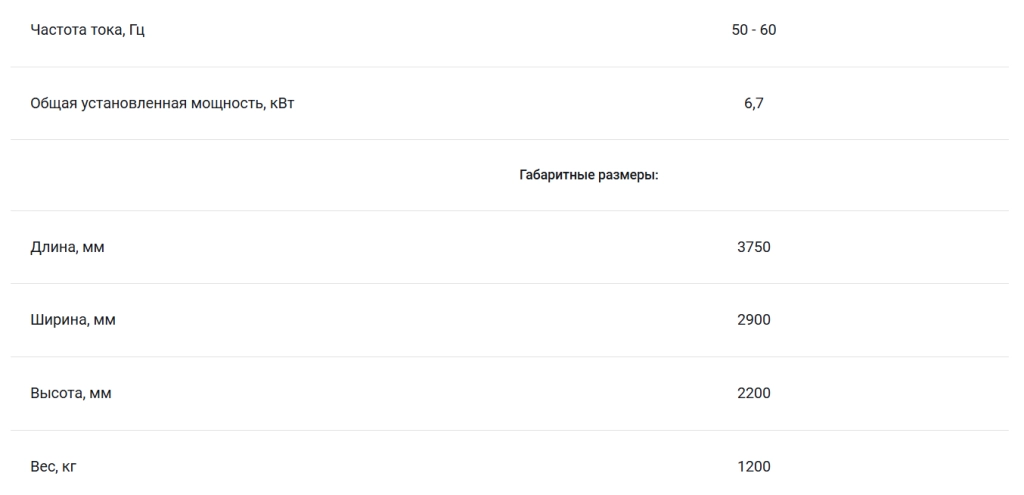Image resolution: width=1024 pixels, height=495 pixels.
Task: Click the word 'мощность' in the power row
Action: [228, 104]
